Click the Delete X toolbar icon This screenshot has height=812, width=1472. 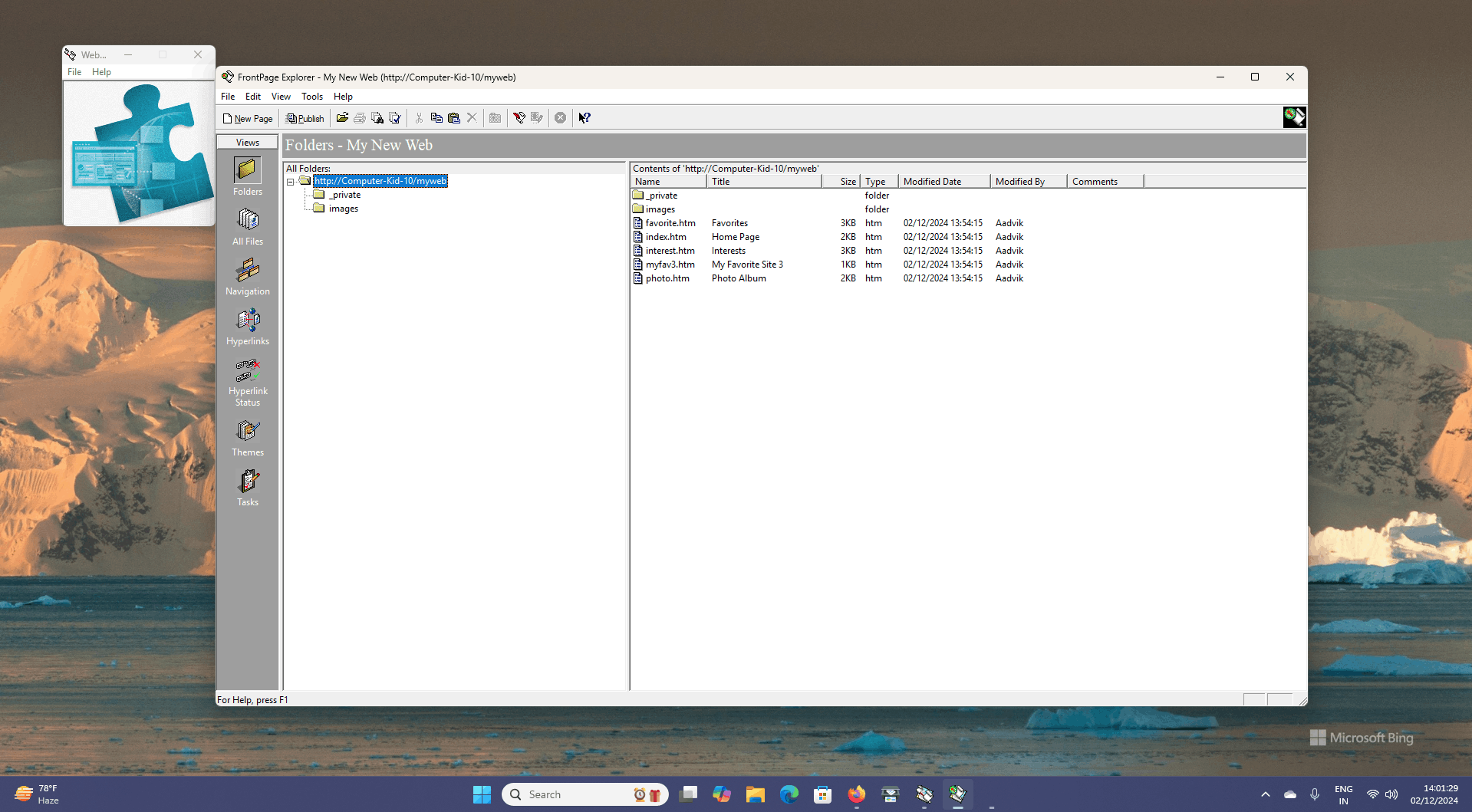(472, 118)
